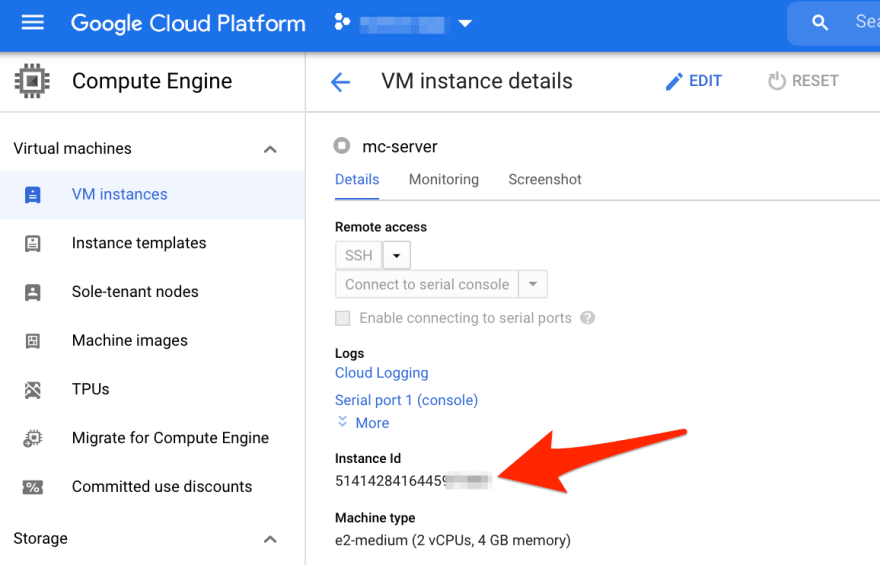This screenshot has width=880, height=565.
Task: Click the Machine type label
Action: click(x=375, y=518)
